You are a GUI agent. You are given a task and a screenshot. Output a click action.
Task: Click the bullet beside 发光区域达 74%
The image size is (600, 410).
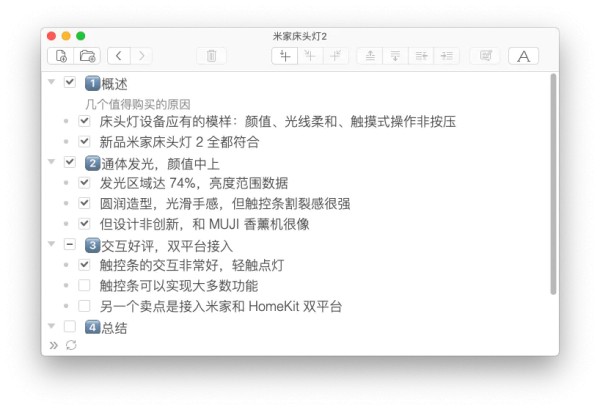[x=66, y=183]
